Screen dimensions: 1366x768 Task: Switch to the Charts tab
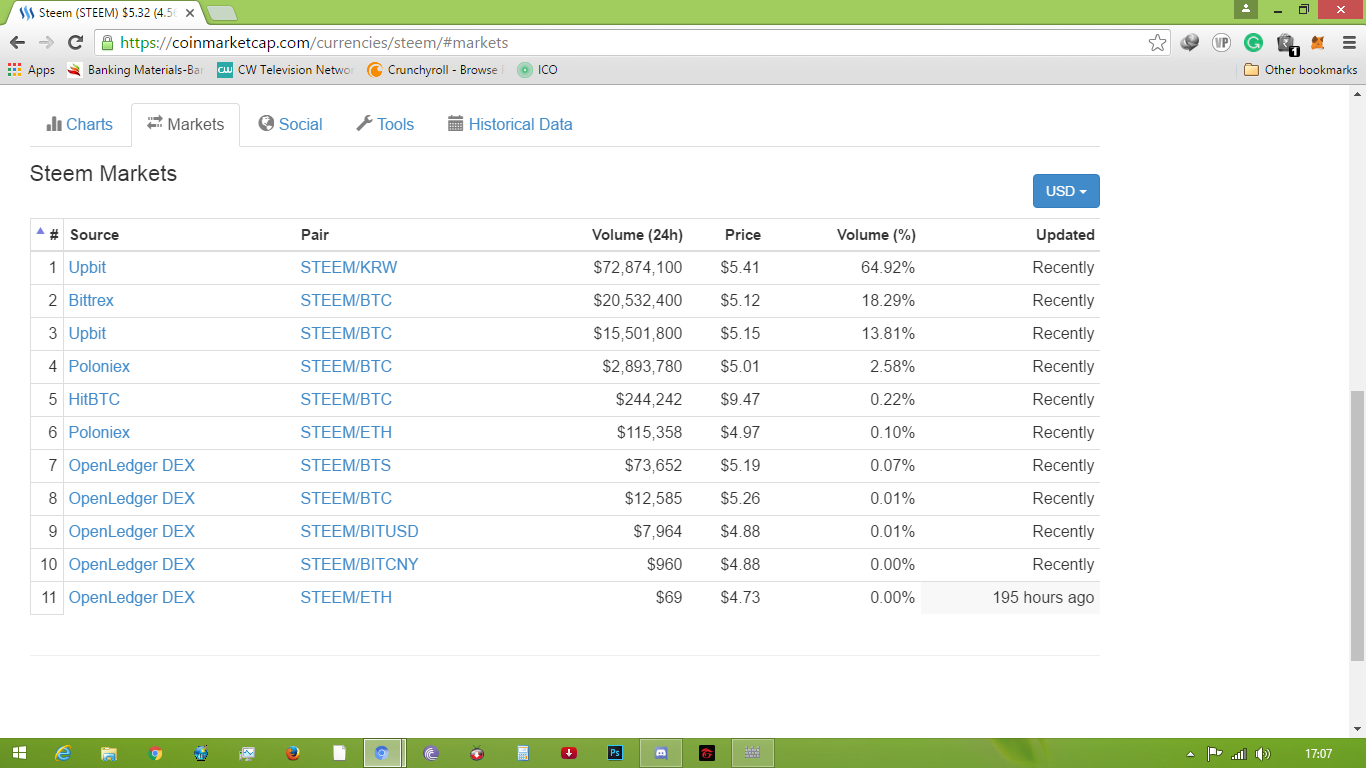[x=80, y=124]
